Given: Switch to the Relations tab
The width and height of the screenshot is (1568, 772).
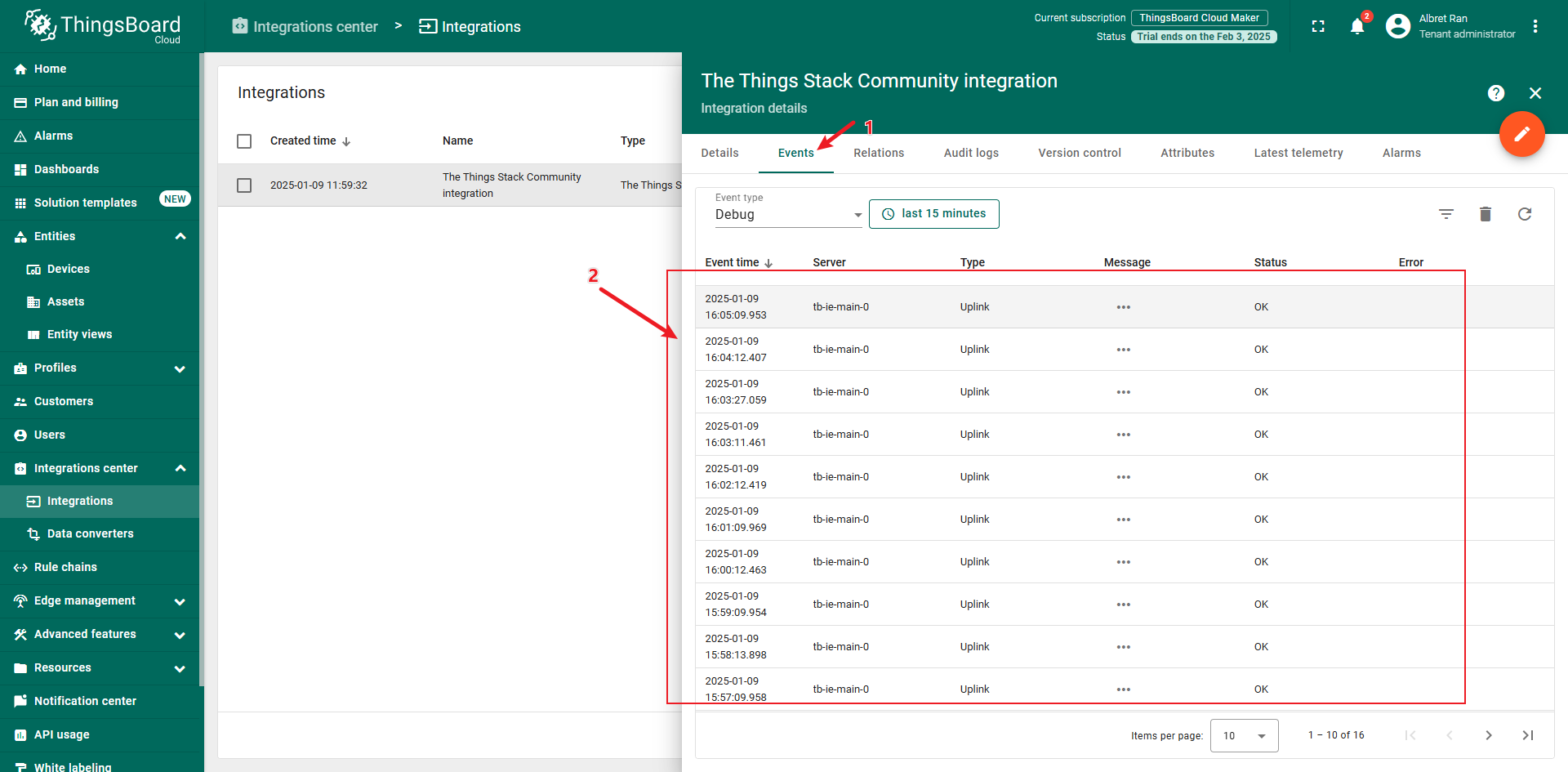Looking at the screenshot, I should pyautogui.click(x=879, y=153).
